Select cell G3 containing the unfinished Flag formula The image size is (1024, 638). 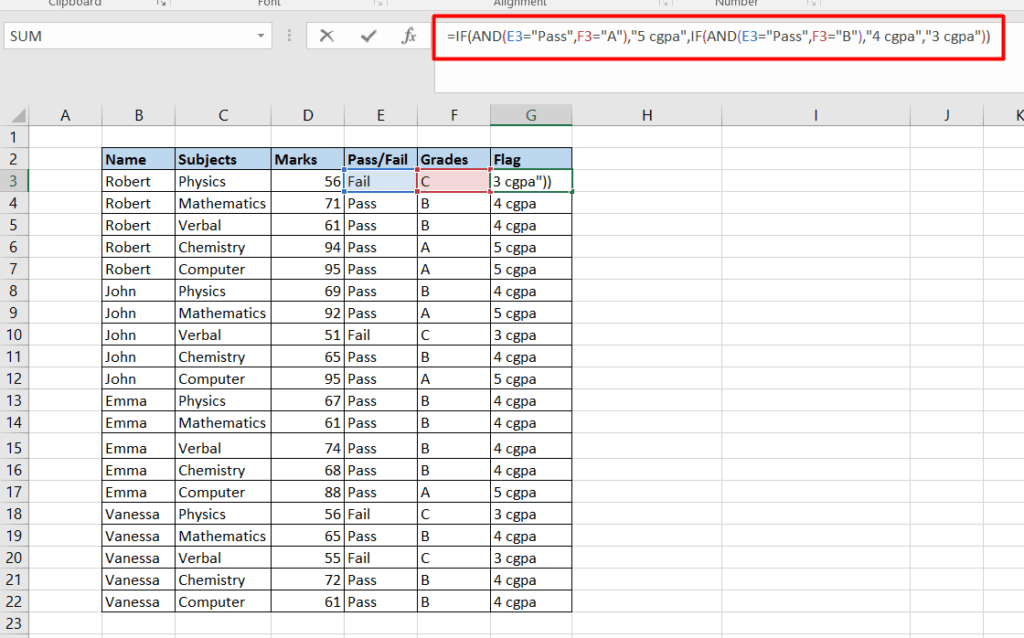530,180
